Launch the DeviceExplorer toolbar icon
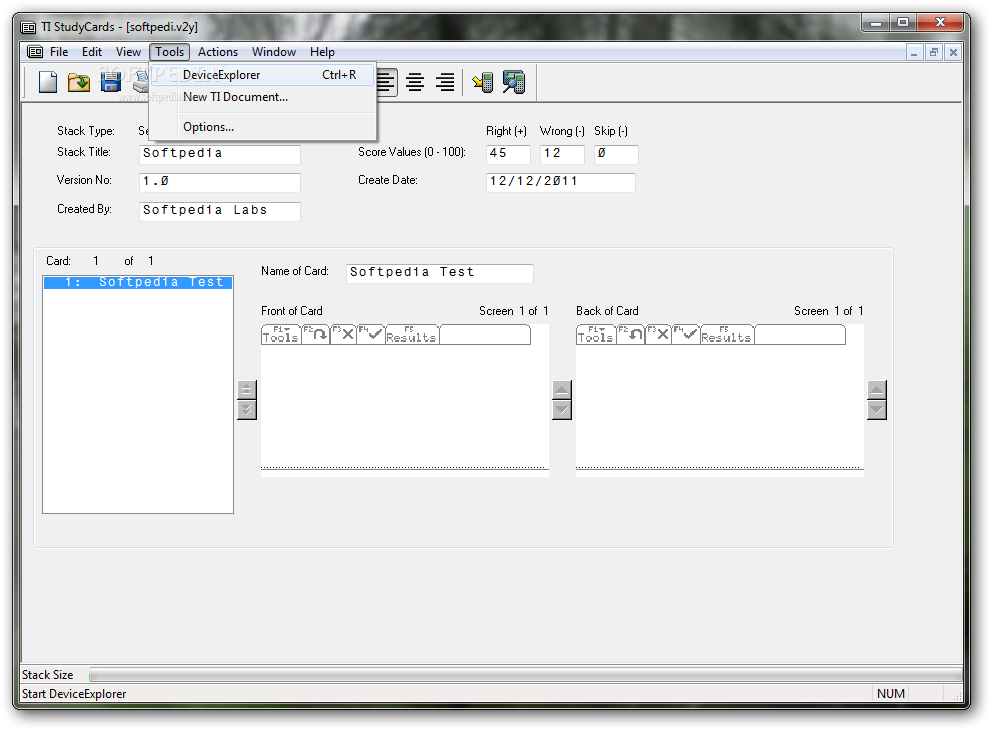The width and height of the screenshot is (991, 730). 514,82
